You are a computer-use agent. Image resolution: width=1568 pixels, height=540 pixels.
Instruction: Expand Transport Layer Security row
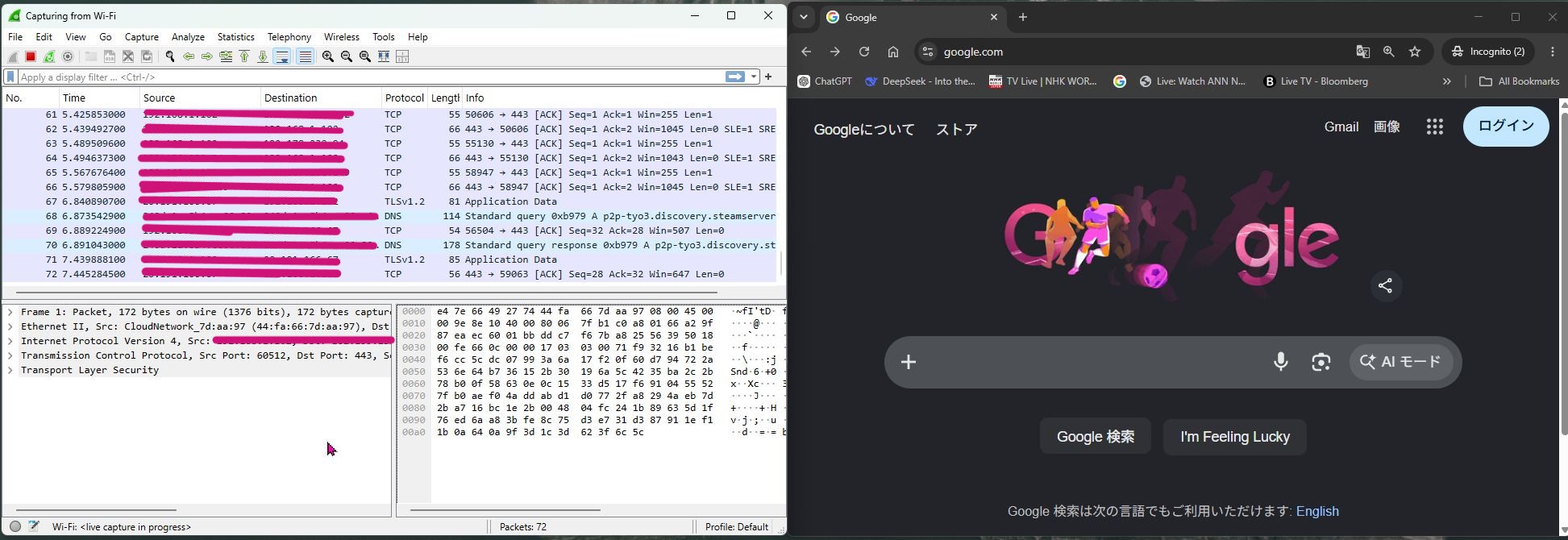[x=10, y=370]
